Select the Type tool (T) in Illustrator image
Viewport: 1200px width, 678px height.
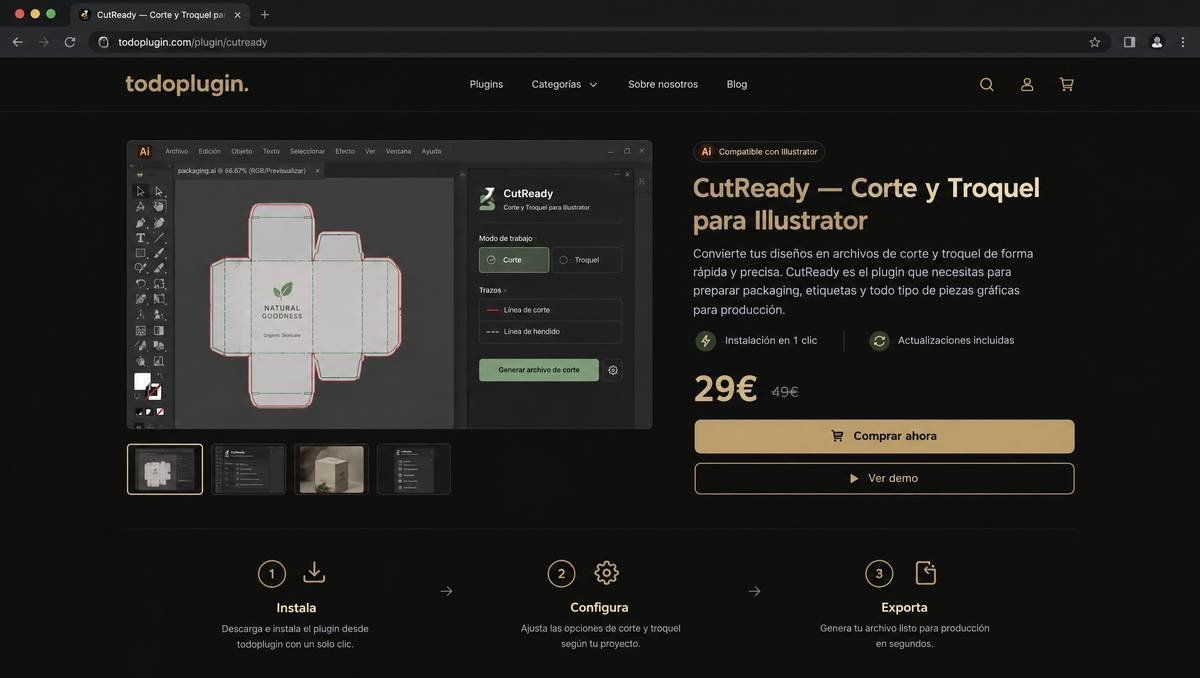[141, 238]
